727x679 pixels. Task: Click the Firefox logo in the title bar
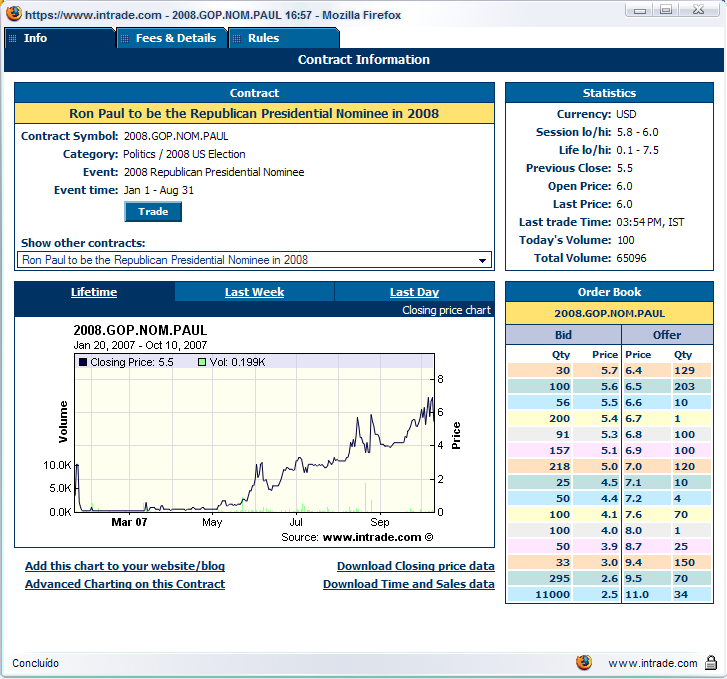coord(14,13)
